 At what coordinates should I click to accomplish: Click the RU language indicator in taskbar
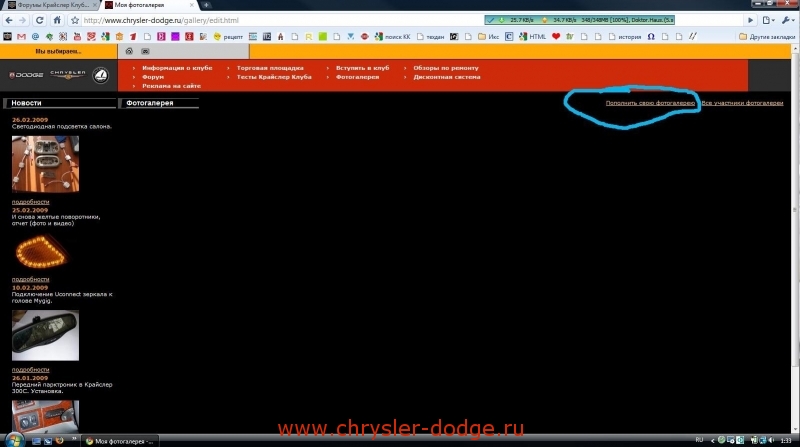point(699,440)
